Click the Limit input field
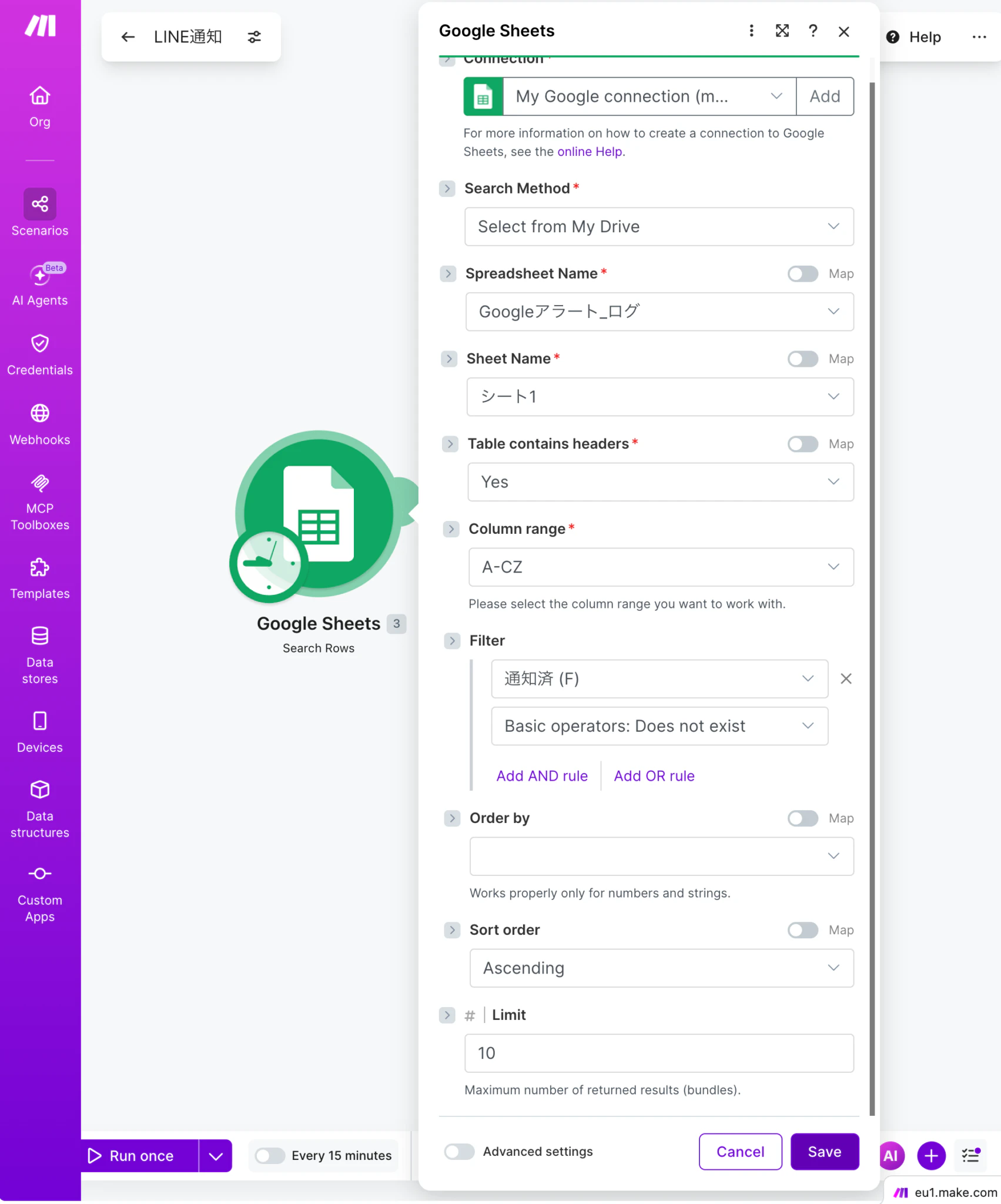 (659, 1053)
